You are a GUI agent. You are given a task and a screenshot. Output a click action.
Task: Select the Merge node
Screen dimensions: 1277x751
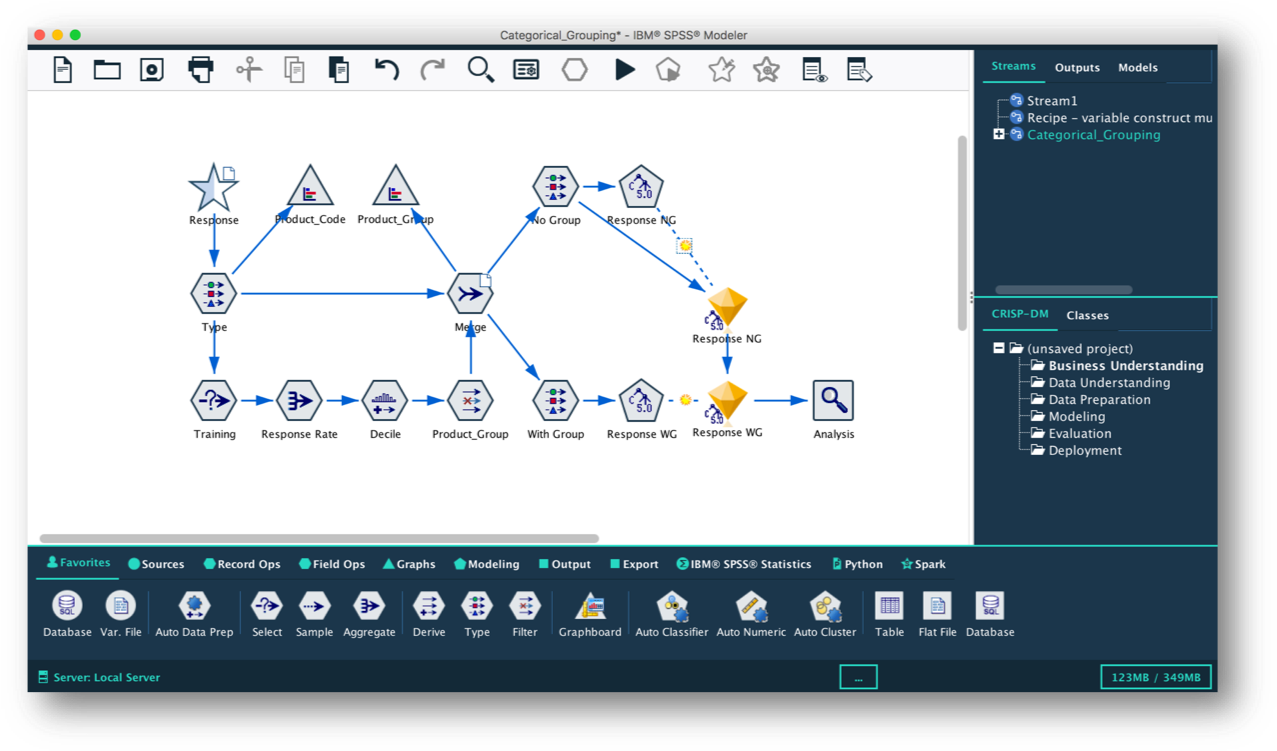point(470,293)
